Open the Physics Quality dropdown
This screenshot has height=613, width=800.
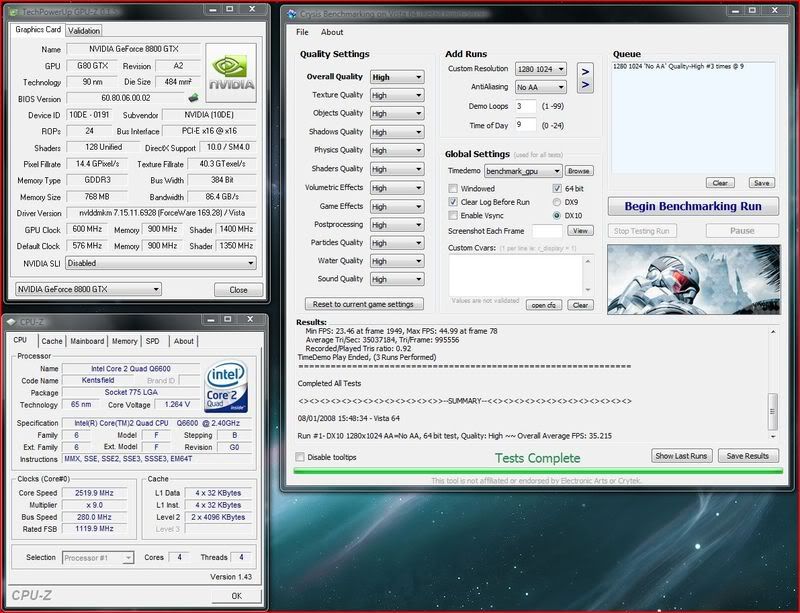397,151
